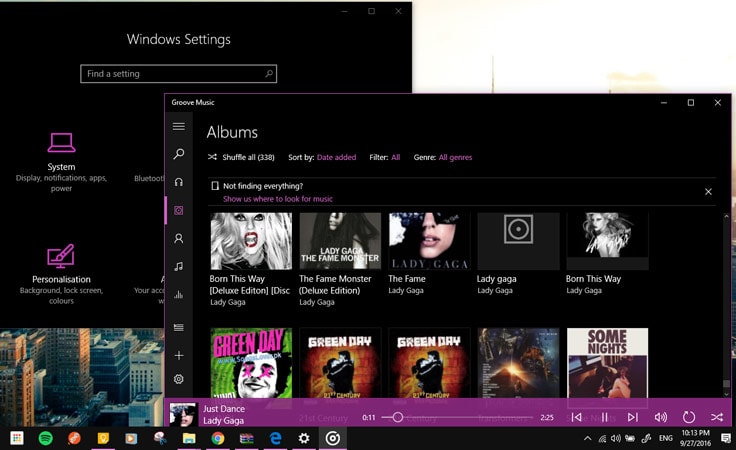
Task: Open battery status in system tray
Action: [x=630, y=438]
